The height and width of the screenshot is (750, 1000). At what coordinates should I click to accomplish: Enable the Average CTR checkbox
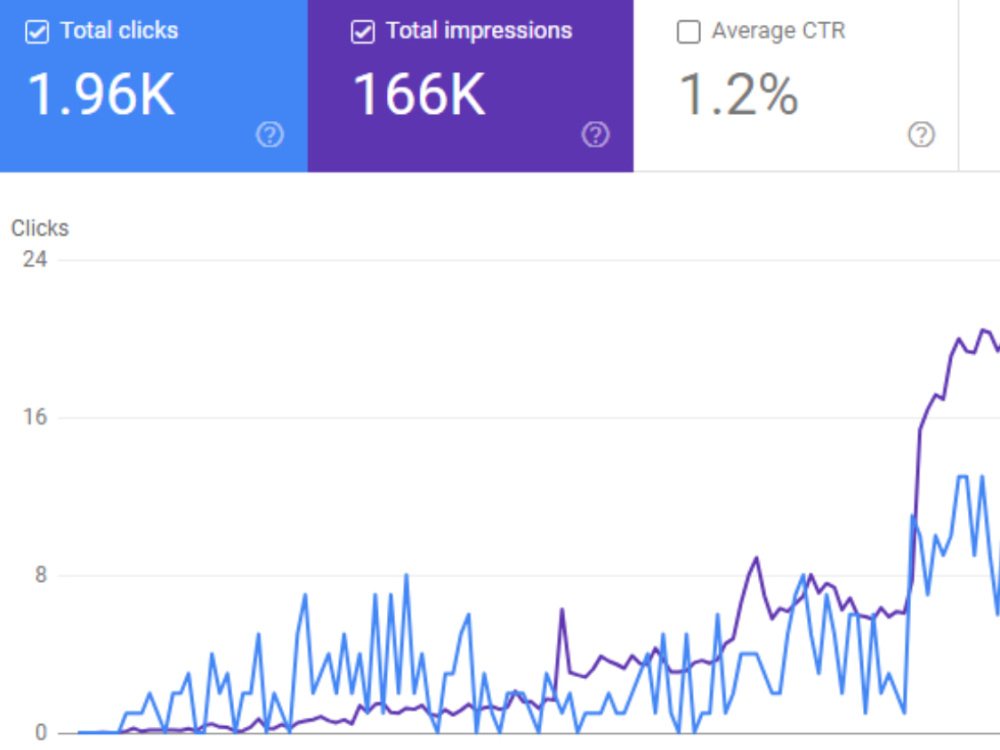click(688, 32)
